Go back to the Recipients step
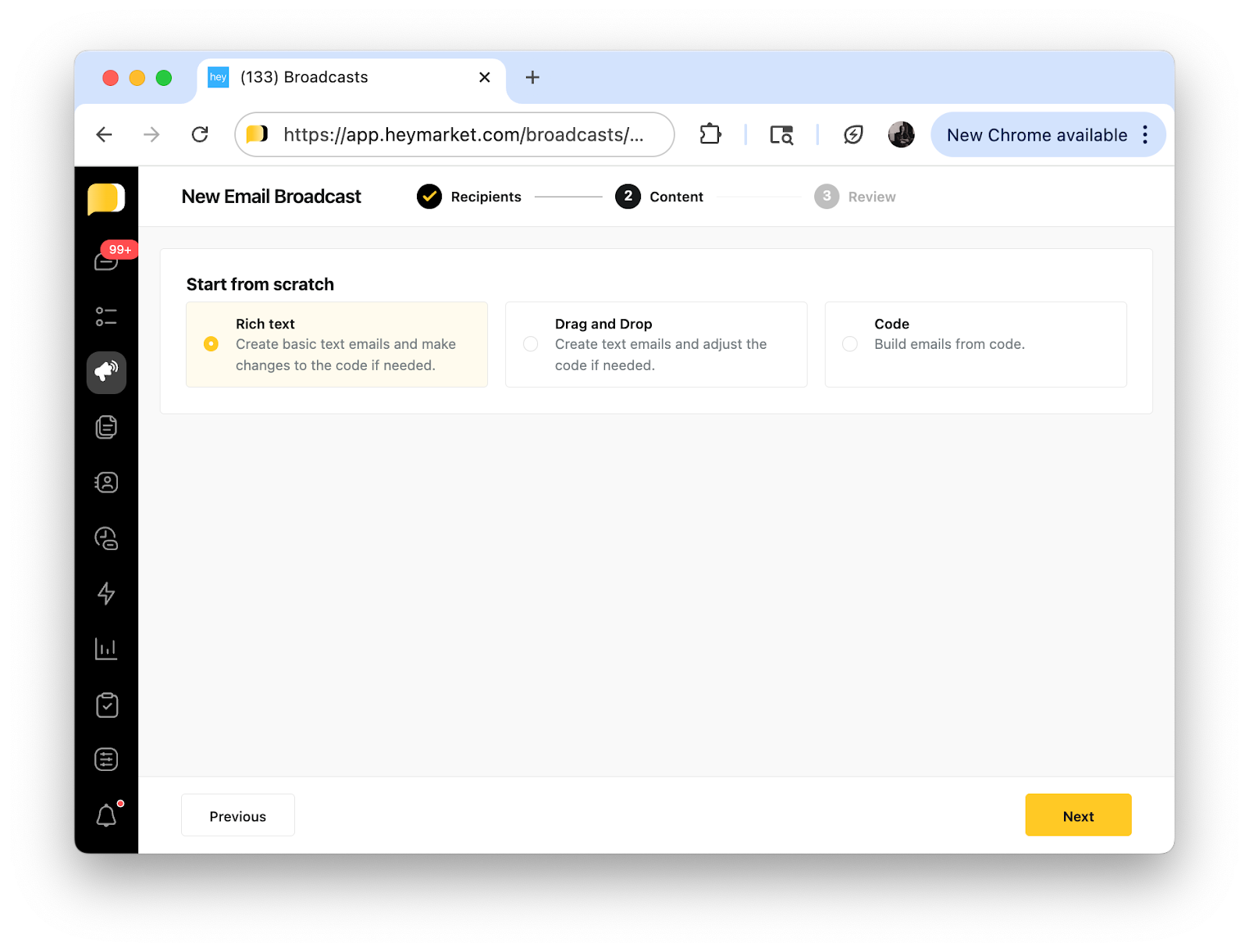Image resolution: width=1249 pixels, height=952 pixels. [469, 197]
